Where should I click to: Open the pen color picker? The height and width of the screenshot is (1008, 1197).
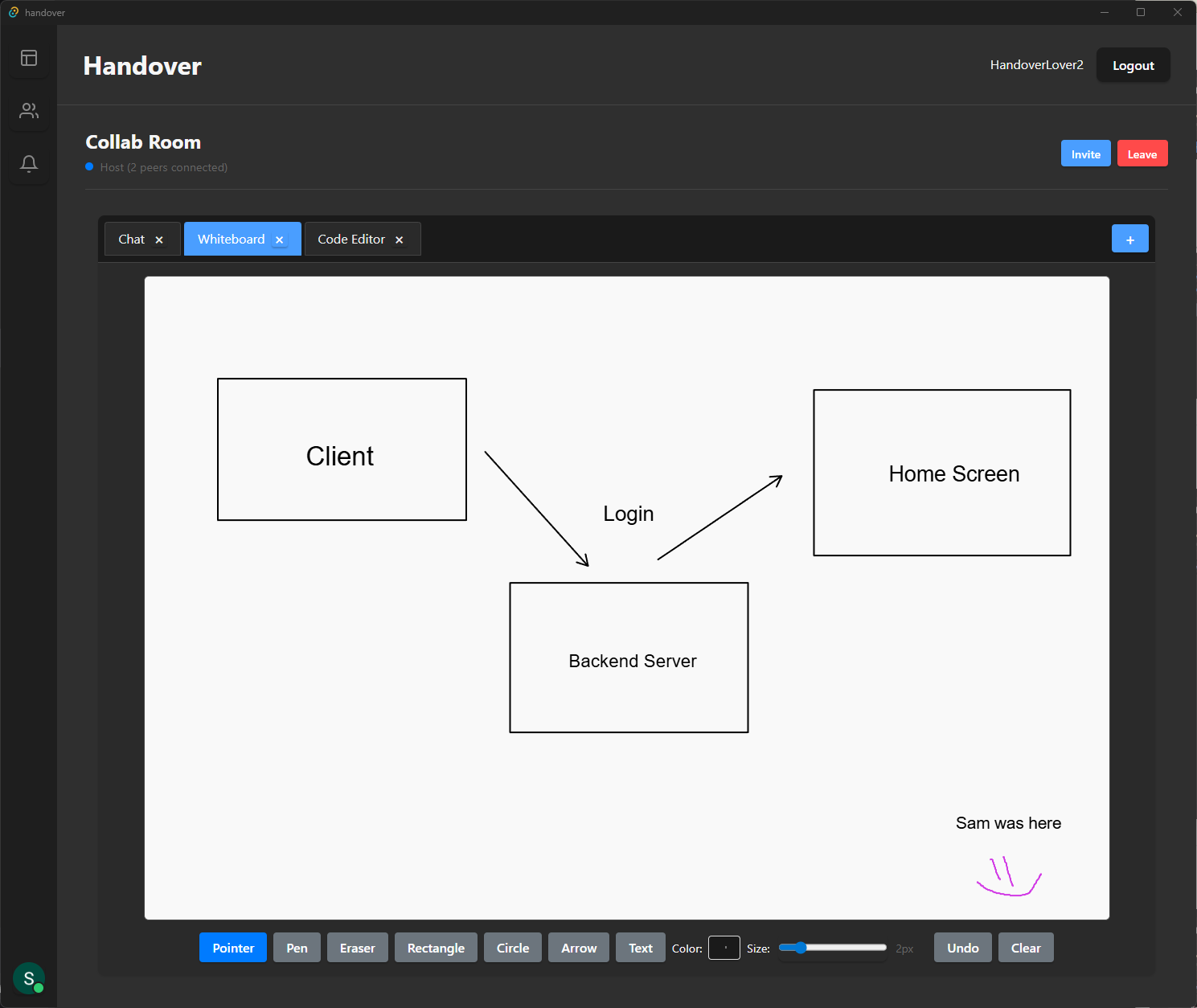724,948
